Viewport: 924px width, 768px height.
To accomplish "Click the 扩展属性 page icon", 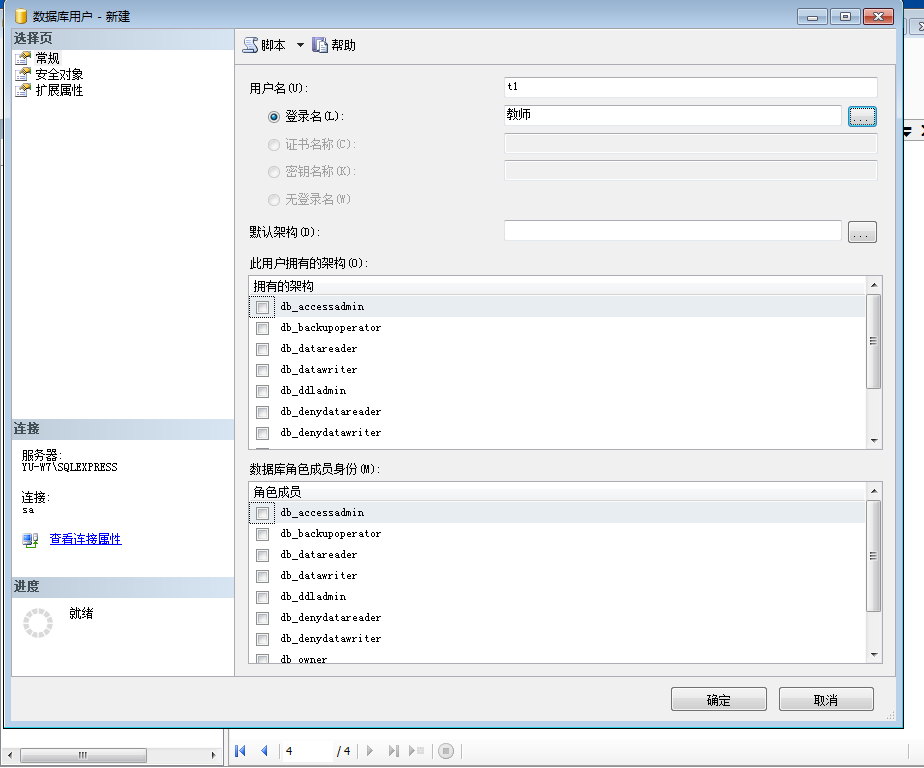I will [x=23, y=90].
